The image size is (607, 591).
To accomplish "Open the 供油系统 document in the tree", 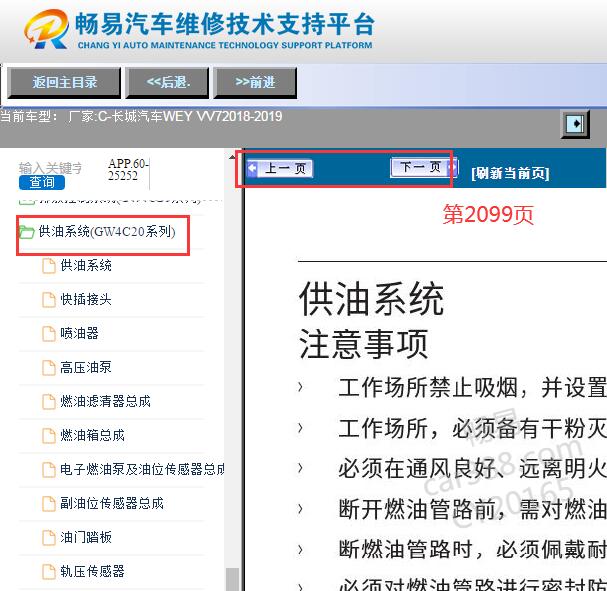I will 86,266.
